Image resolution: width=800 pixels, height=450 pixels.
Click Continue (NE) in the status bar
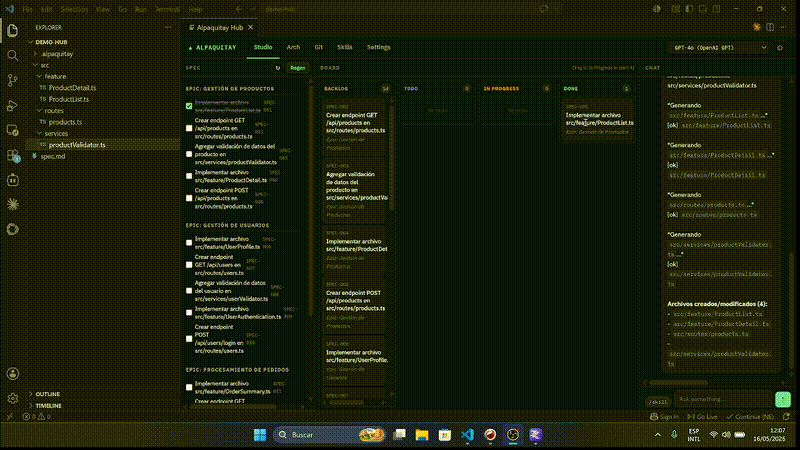[750, 417]
